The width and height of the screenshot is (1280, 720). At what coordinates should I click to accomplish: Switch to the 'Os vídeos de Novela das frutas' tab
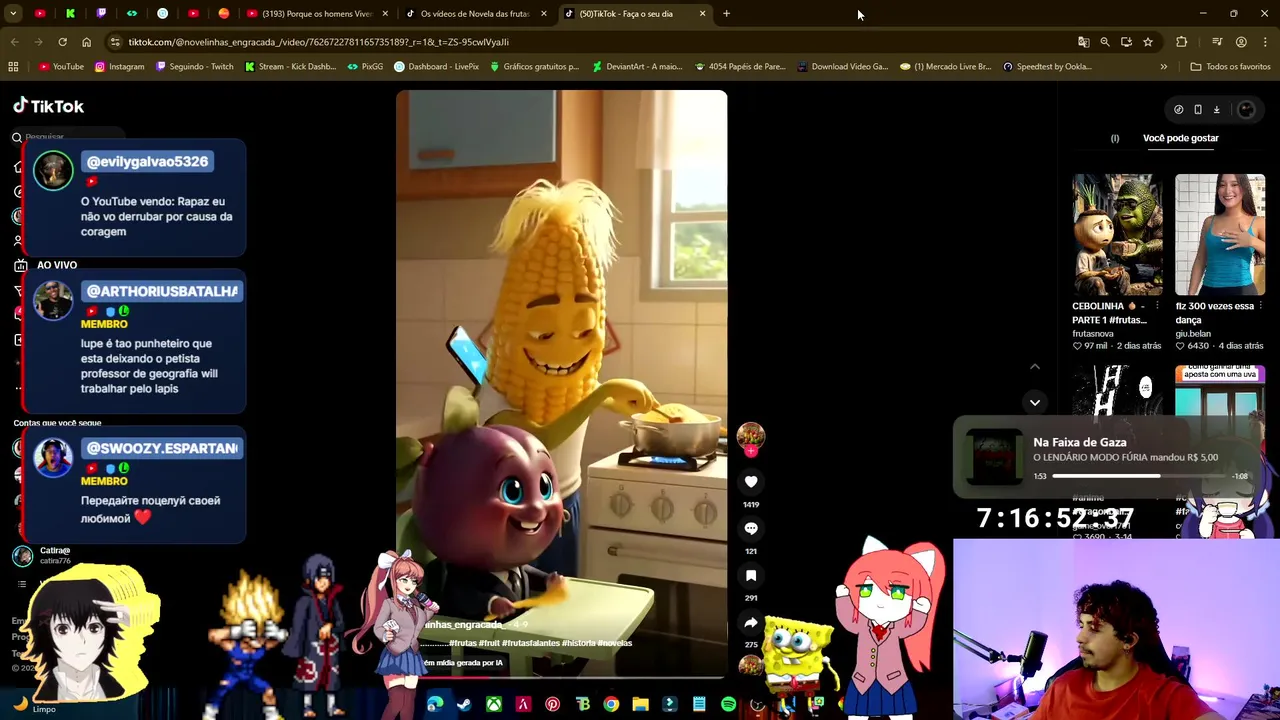pos(476,14)
